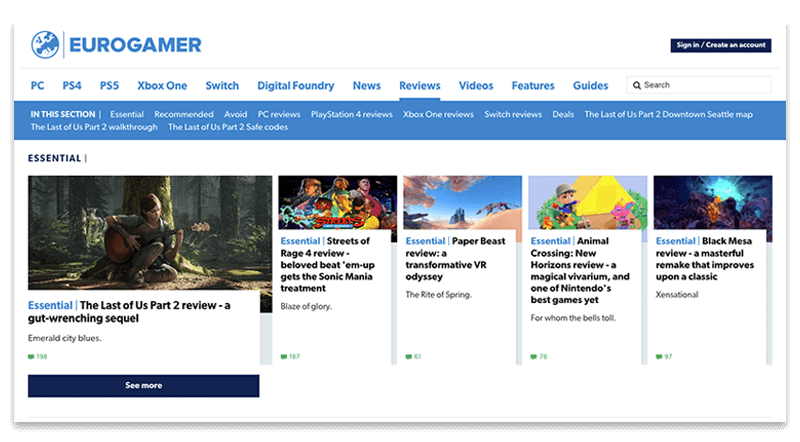Open comments count 187 on Streets of Rage review

click(290, 357)
